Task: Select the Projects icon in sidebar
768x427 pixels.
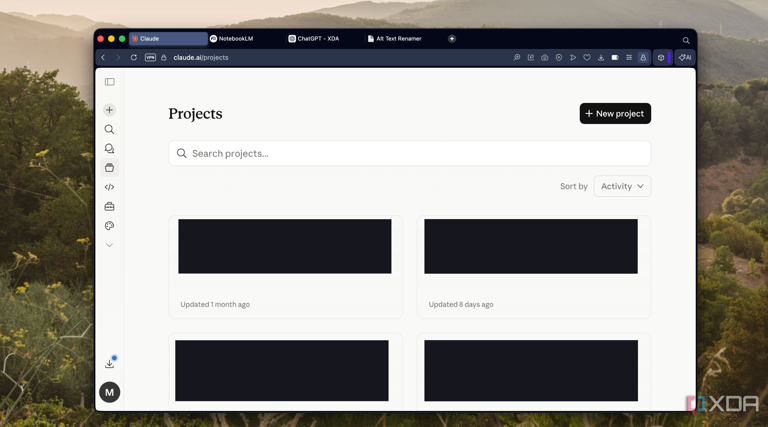Action: pyautogui.click(x=110, y=168)
